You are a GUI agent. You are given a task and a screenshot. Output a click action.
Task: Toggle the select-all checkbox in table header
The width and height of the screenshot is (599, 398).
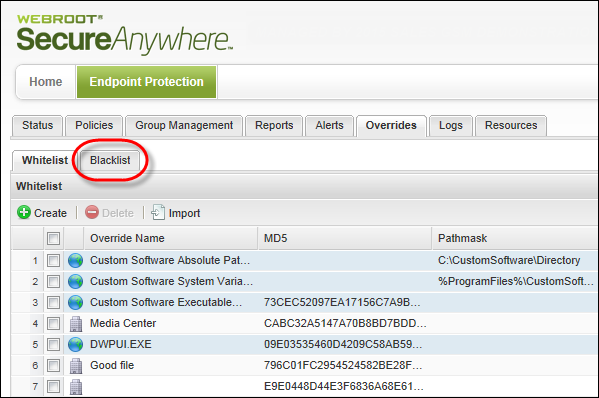pyautogui.click(x=53, y=238)
